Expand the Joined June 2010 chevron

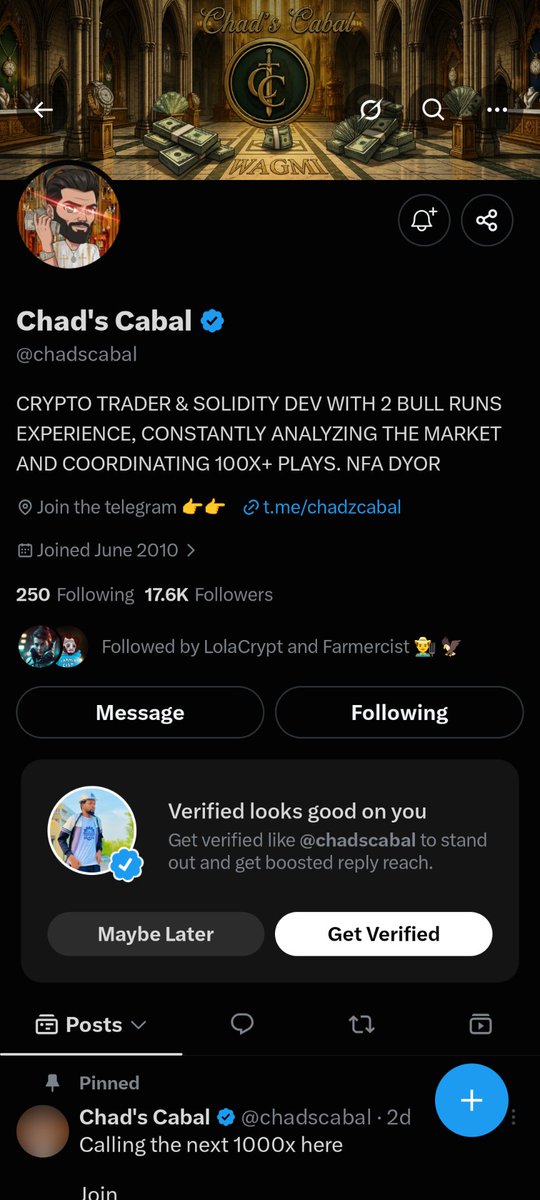point(191,550)
